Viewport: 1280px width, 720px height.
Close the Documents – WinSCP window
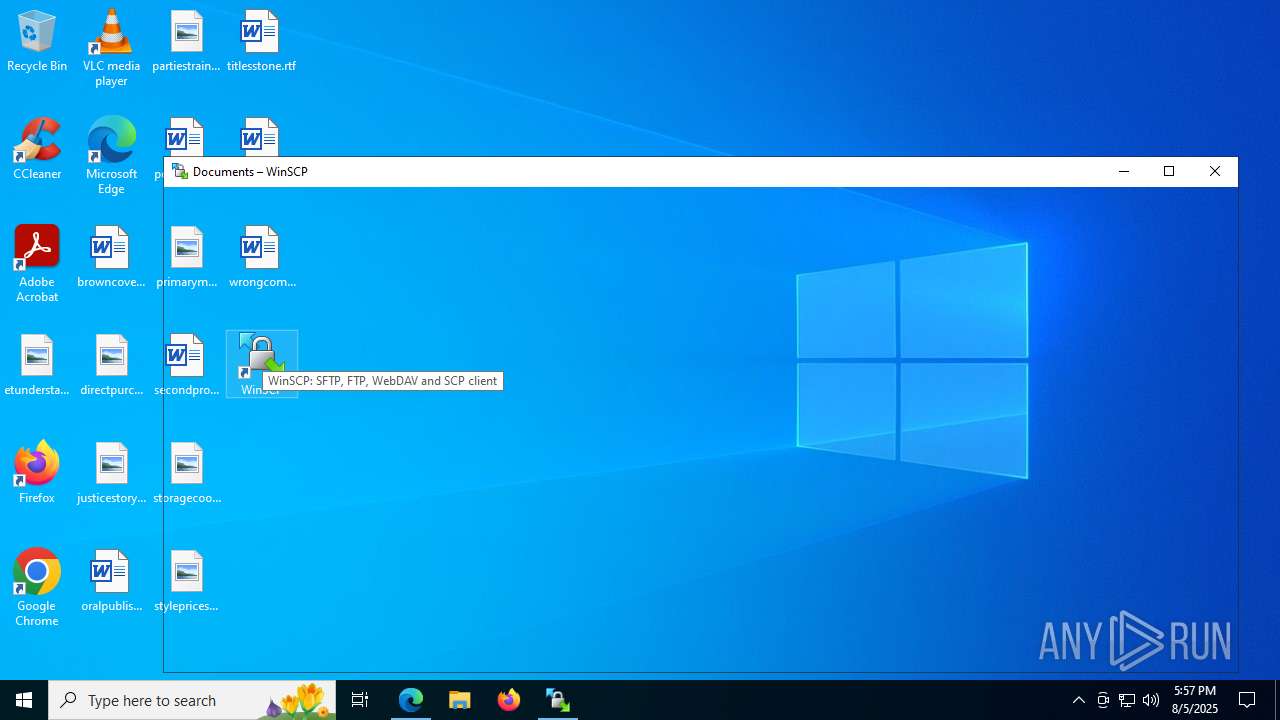click(x=1215, y=171)
